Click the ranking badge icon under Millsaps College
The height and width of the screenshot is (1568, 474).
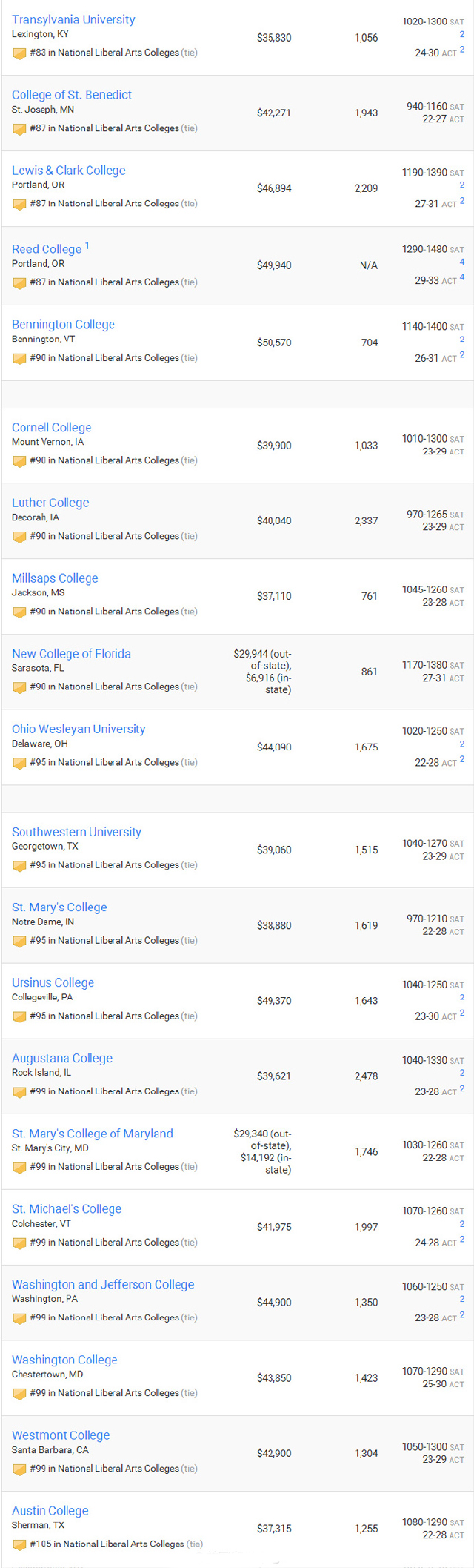19,612
